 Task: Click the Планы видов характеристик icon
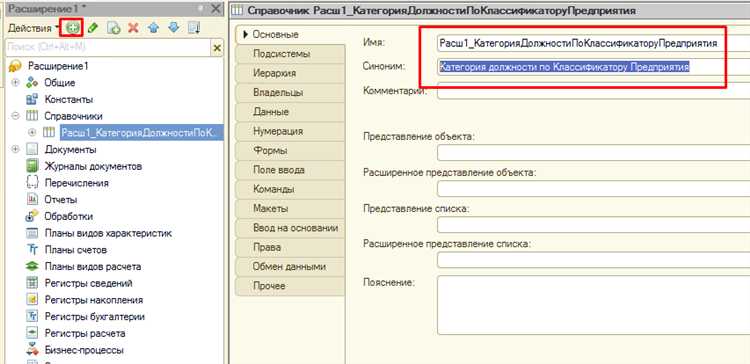click(32, 233)
